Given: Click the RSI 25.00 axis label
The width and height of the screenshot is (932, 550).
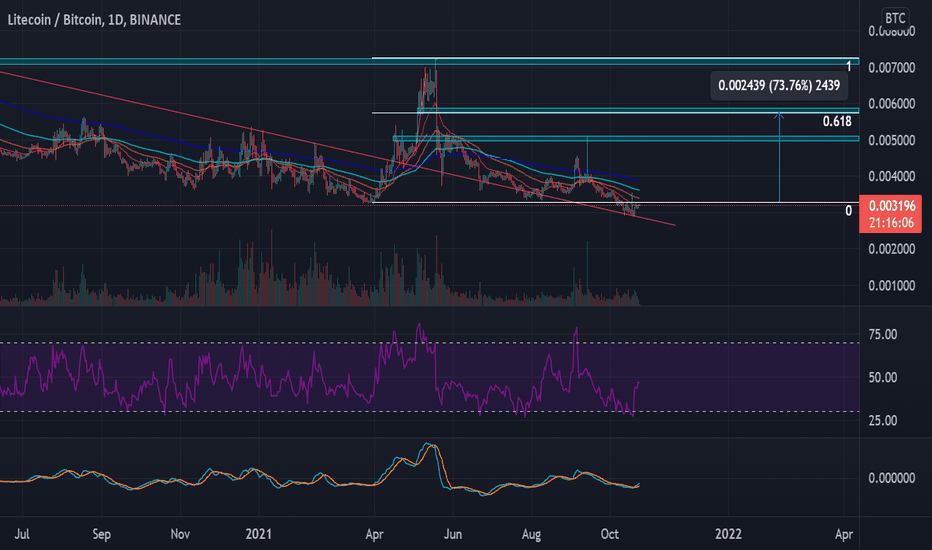Looking at the screenshot, I should pos(883,420).
